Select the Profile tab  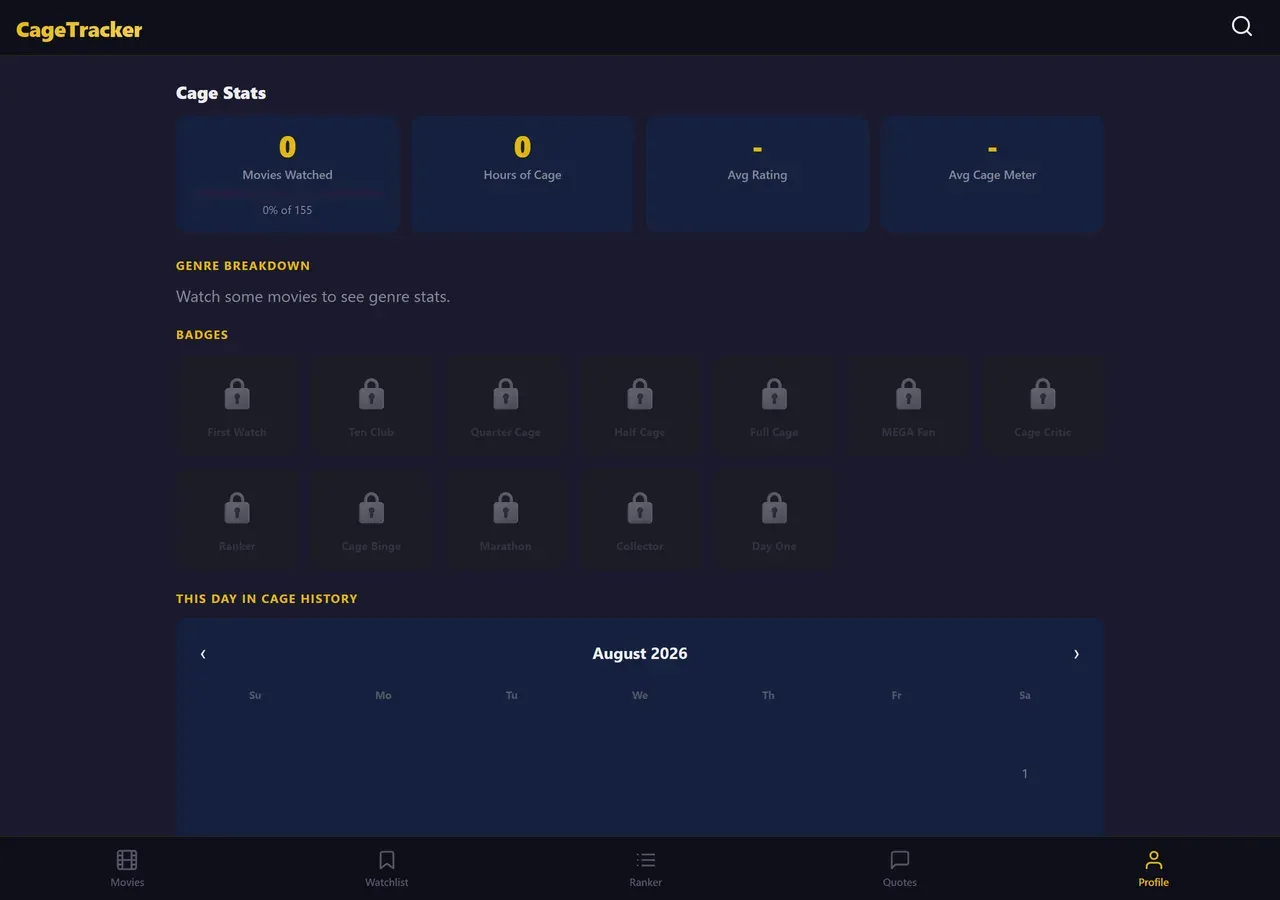pos(1153,868)
